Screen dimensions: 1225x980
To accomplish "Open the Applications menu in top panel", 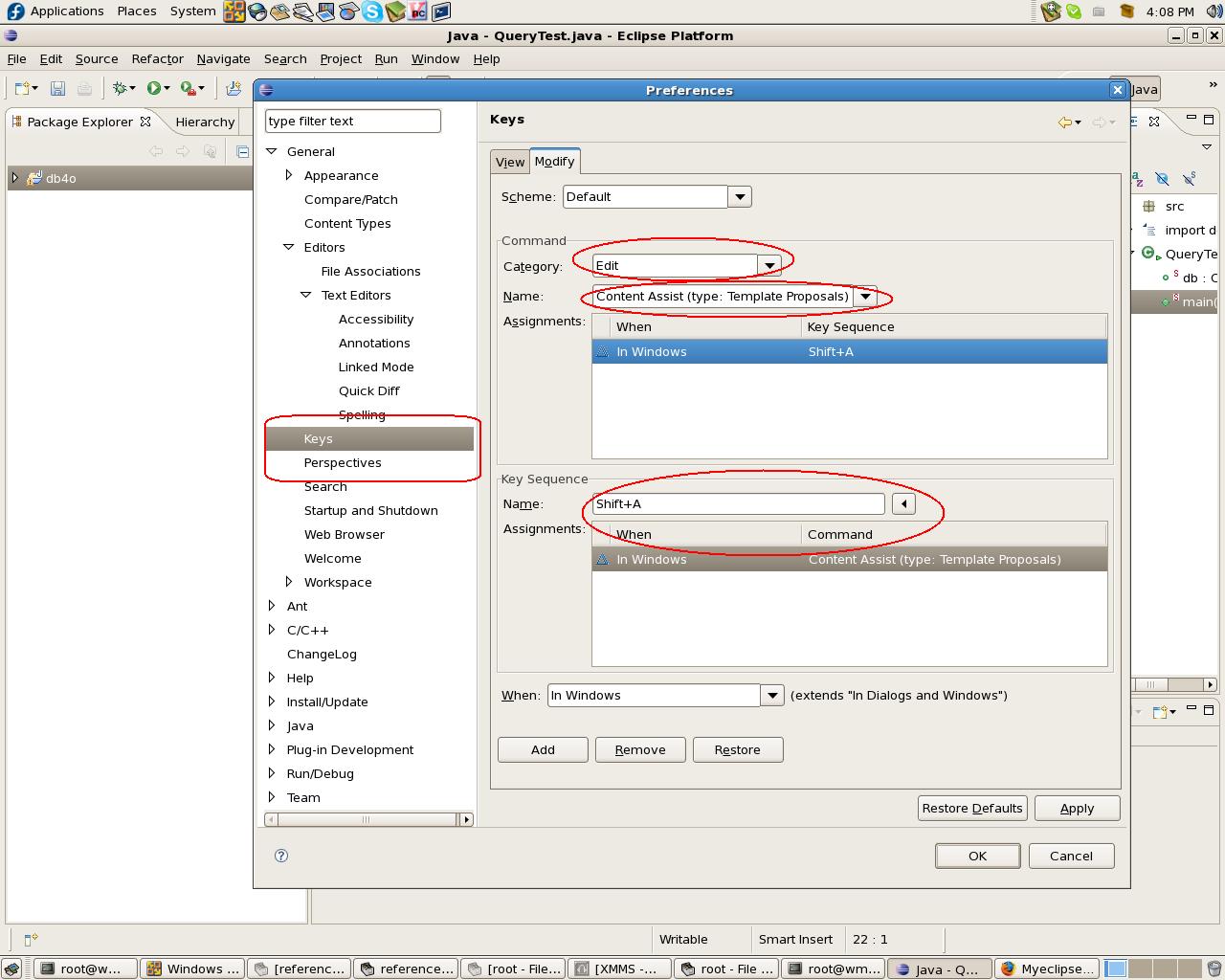I will pyautogui.click(x=67, y=11).
